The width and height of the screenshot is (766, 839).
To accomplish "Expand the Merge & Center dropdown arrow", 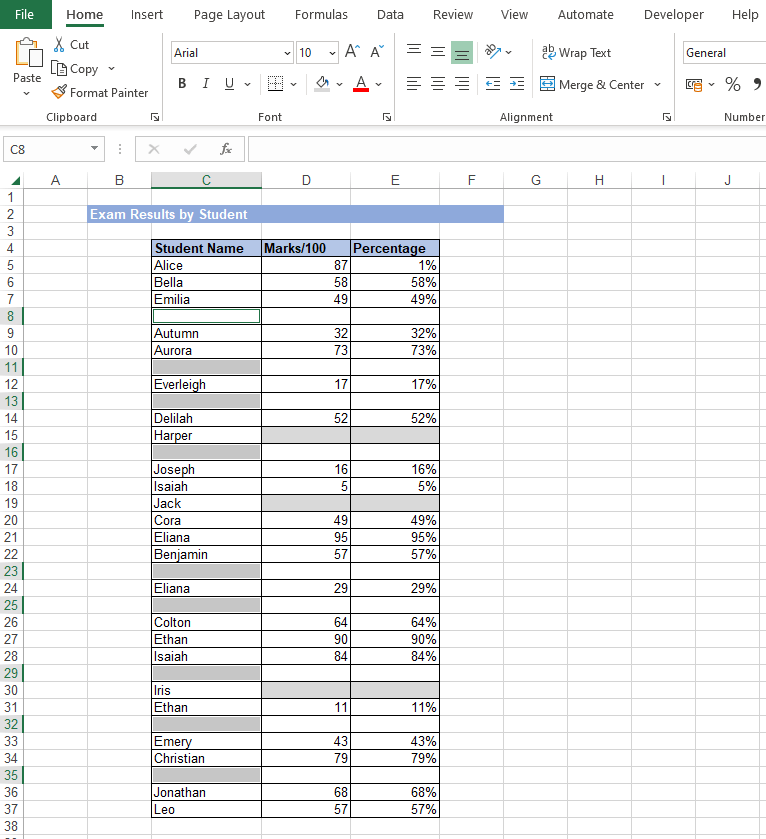I will click(657, 84).
